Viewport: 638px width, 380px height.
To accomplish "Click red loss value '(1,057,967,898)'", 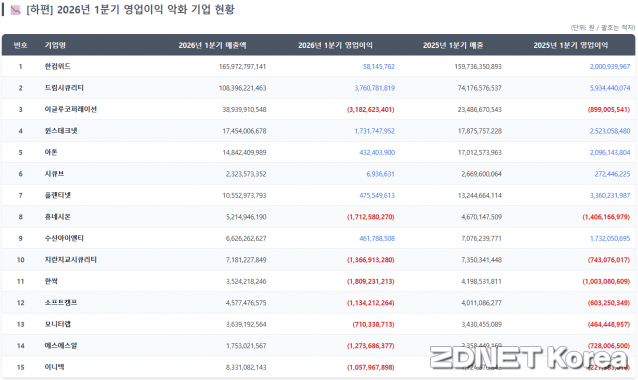I will (371, 367).
